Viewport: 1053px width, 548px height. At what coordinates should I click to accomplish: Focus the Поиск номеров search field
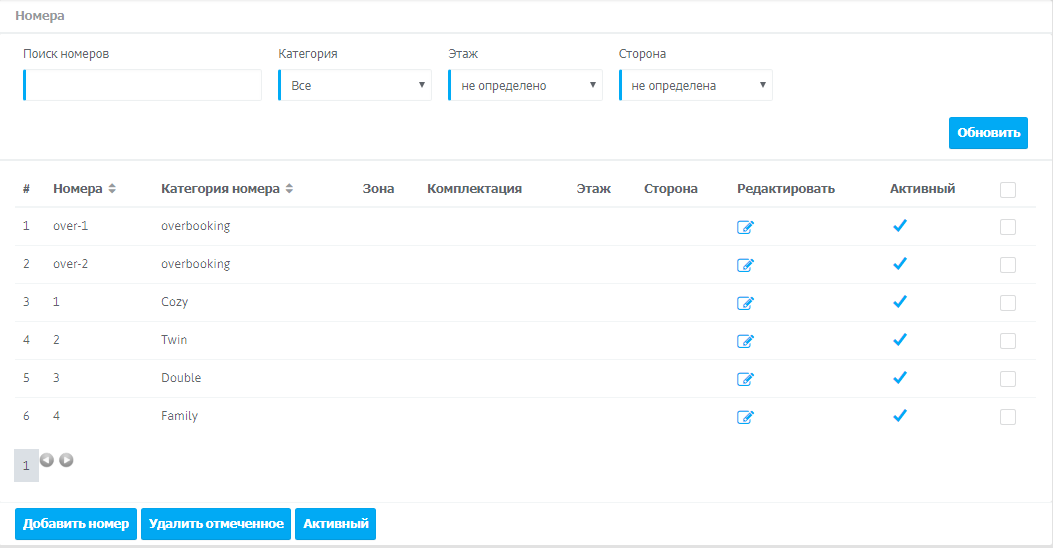click(143, 86)
